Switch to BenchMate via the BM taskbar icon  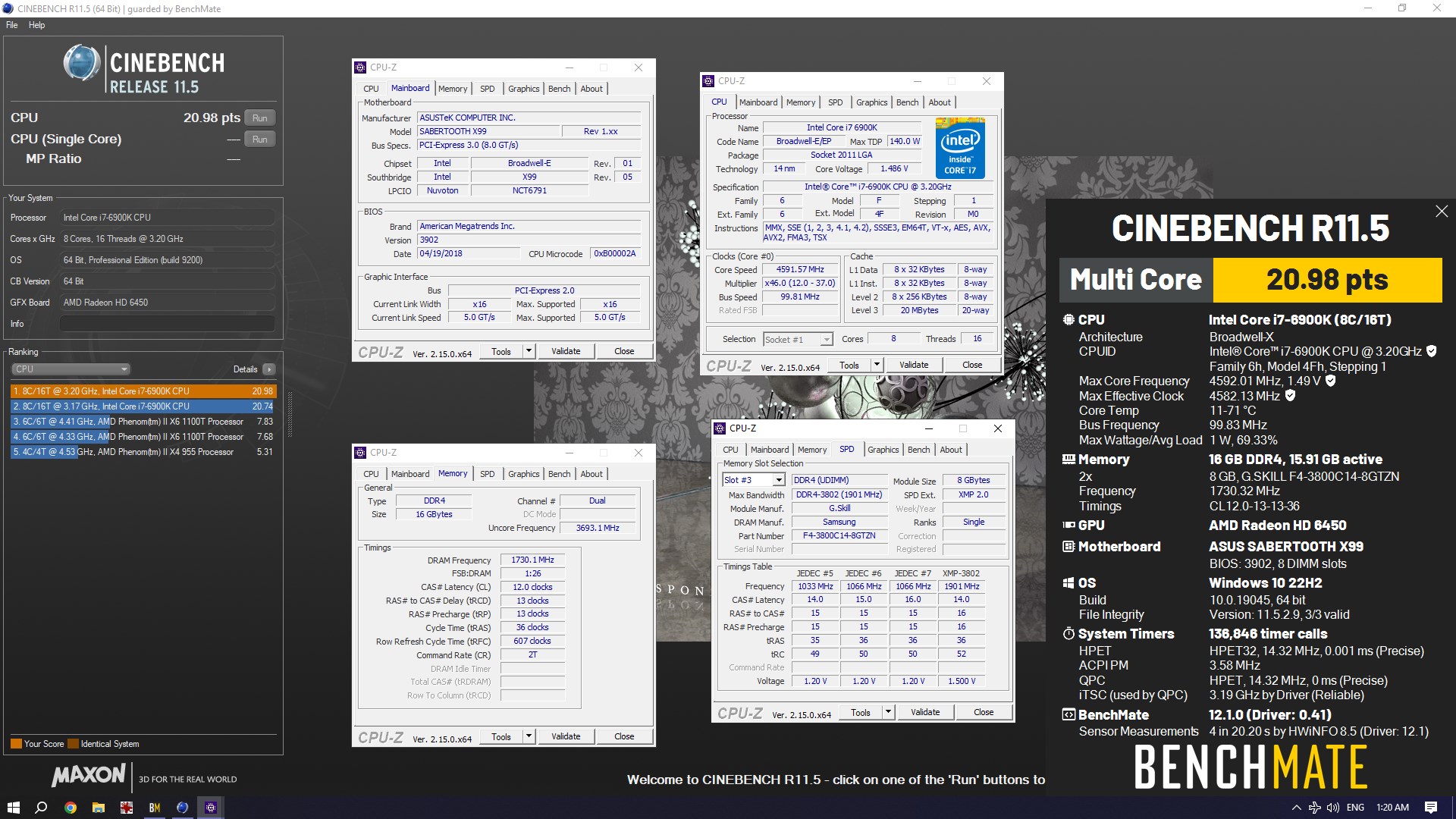click(154, 808)
